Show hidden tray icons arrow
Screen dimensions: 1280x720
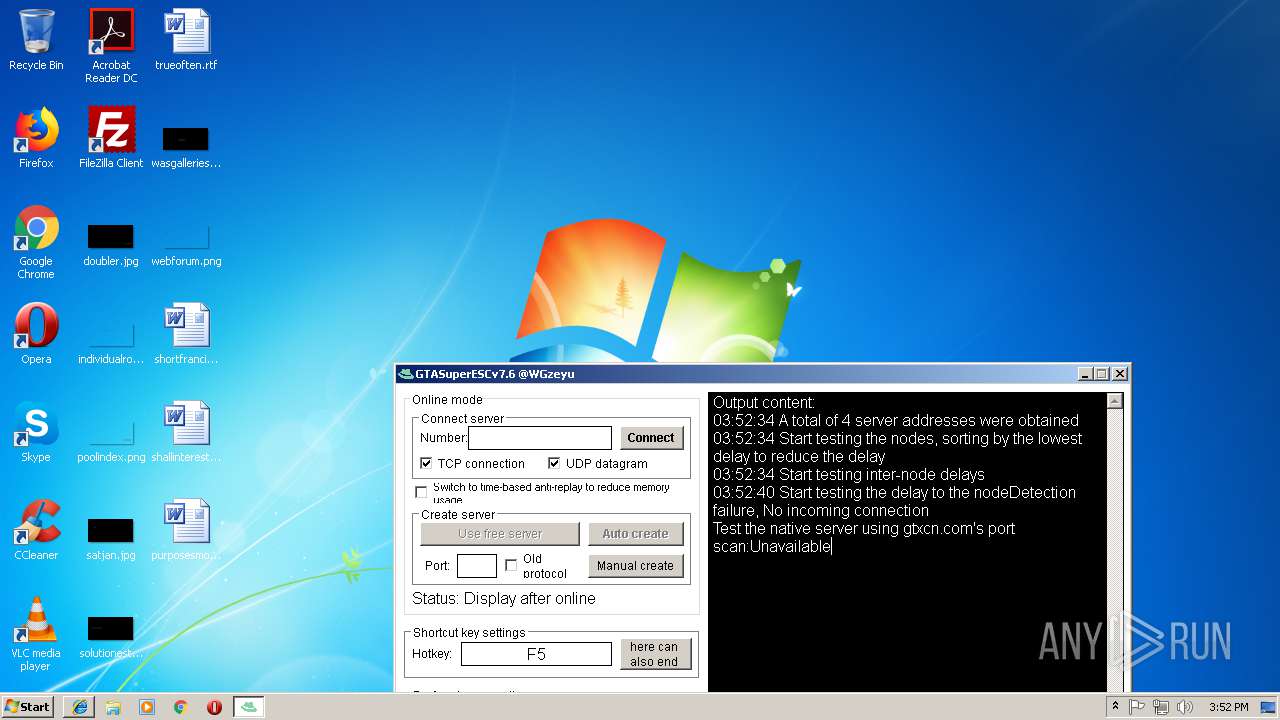click(x=1115, y=707)
